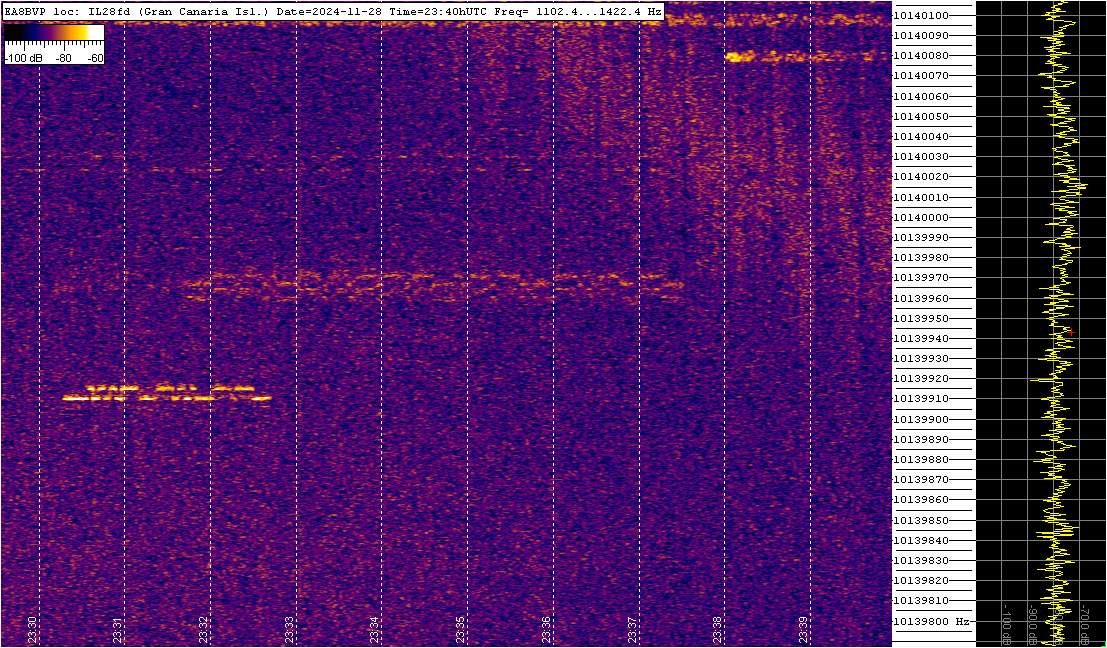
Task: Click the 10140020 frequency label
Action: coord(920,177)
